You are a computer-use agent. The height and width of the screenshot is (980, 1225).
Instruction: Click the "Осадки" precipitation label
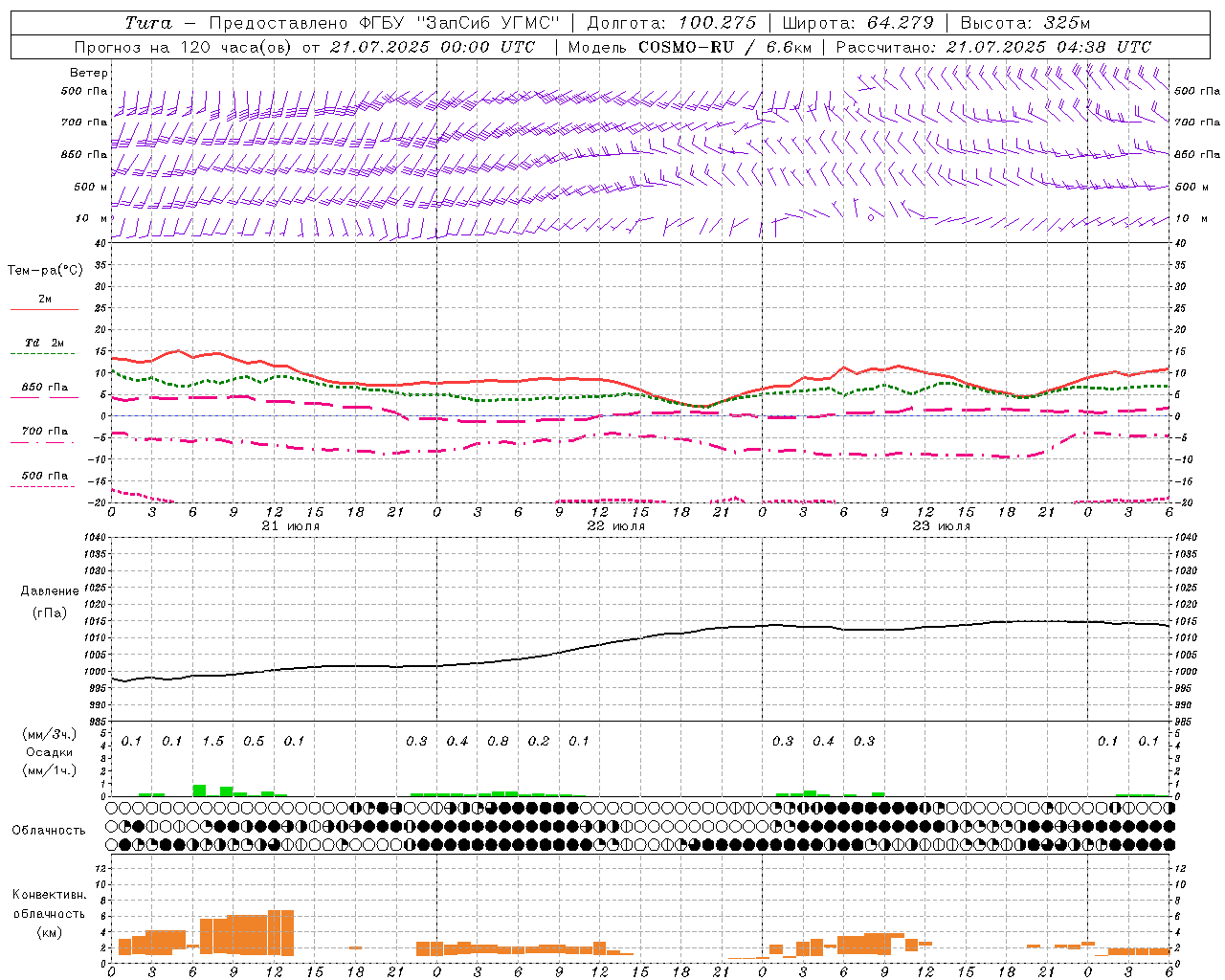pos(49,752)
